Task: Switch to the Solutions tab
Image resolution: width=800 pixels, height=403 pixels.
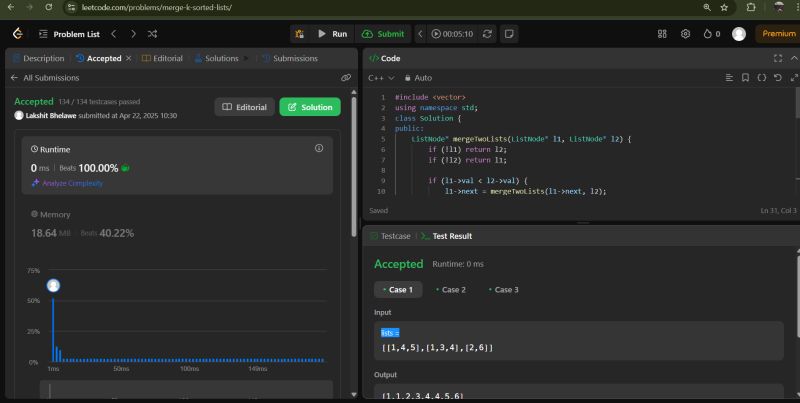Action: pos(216,58)
